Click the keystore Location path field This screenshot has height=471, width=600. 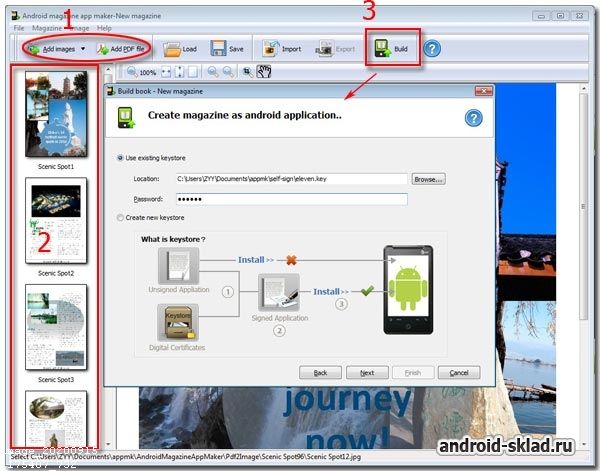click(x=292, y=179)
